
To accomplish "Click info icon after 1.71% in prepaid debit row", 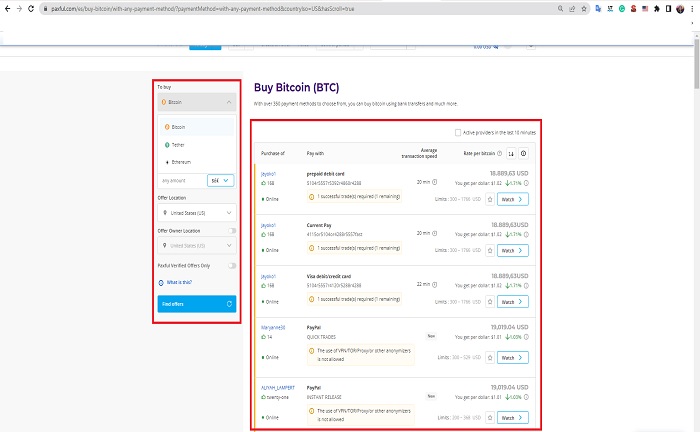I will coord(526,183).
